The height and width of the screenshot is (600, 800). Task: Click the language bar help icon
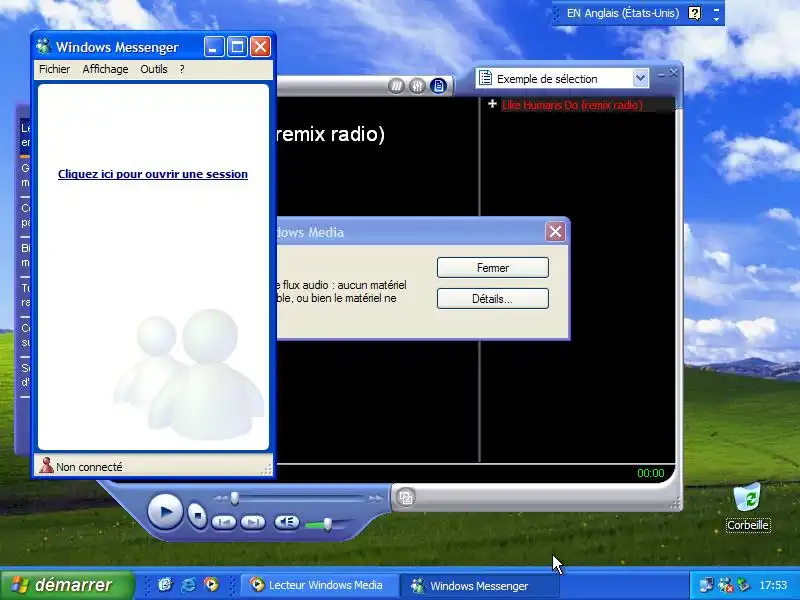coord(694,13)
